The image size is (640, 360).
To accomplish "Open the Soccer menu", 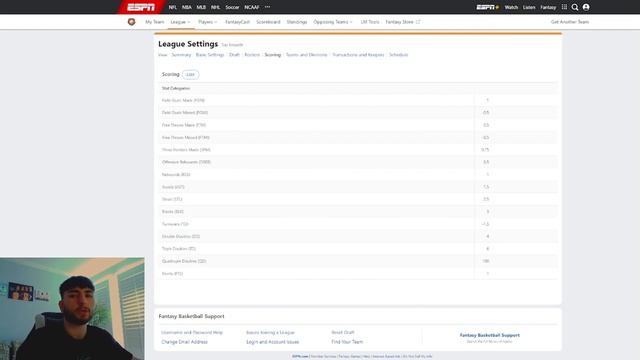I will point(232,7).
